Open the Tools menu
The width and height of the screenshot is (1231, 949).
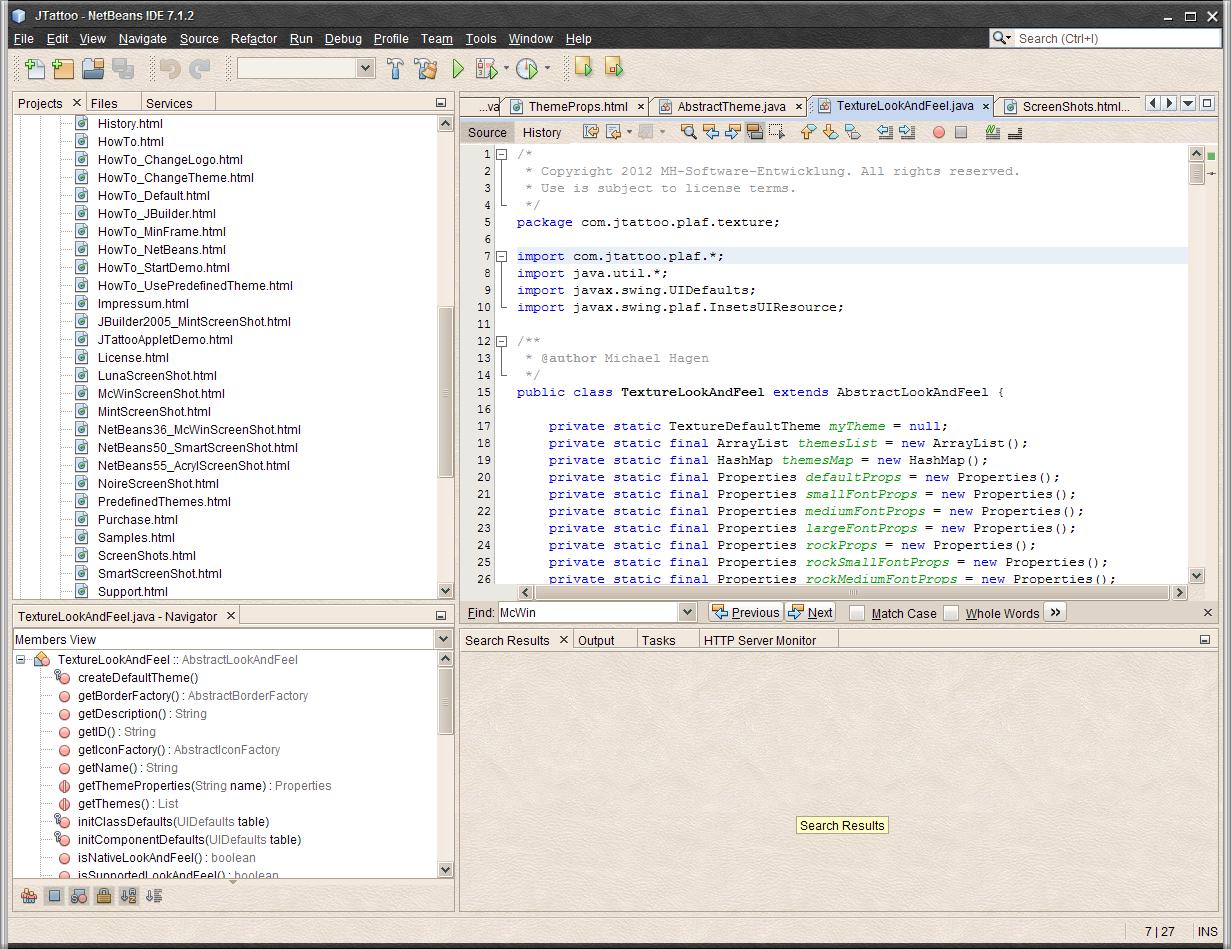coord(481,38)
